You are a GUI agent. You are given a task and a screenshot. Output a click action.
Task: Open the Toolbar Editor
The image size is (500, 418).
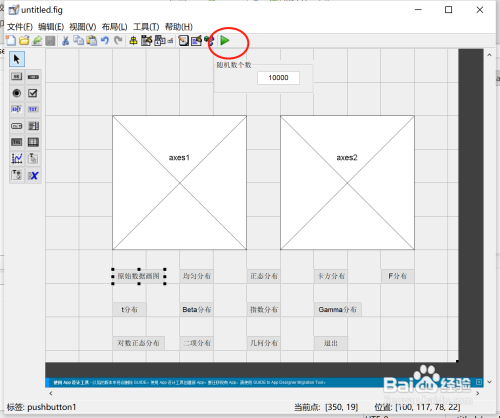point(170,41)
